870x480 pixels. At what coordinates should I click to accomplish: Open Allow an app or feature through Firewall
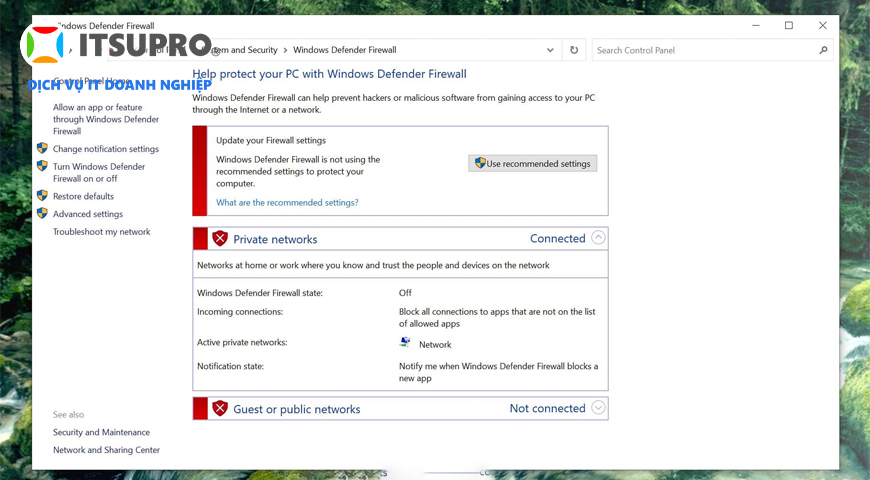pos(106,119)
